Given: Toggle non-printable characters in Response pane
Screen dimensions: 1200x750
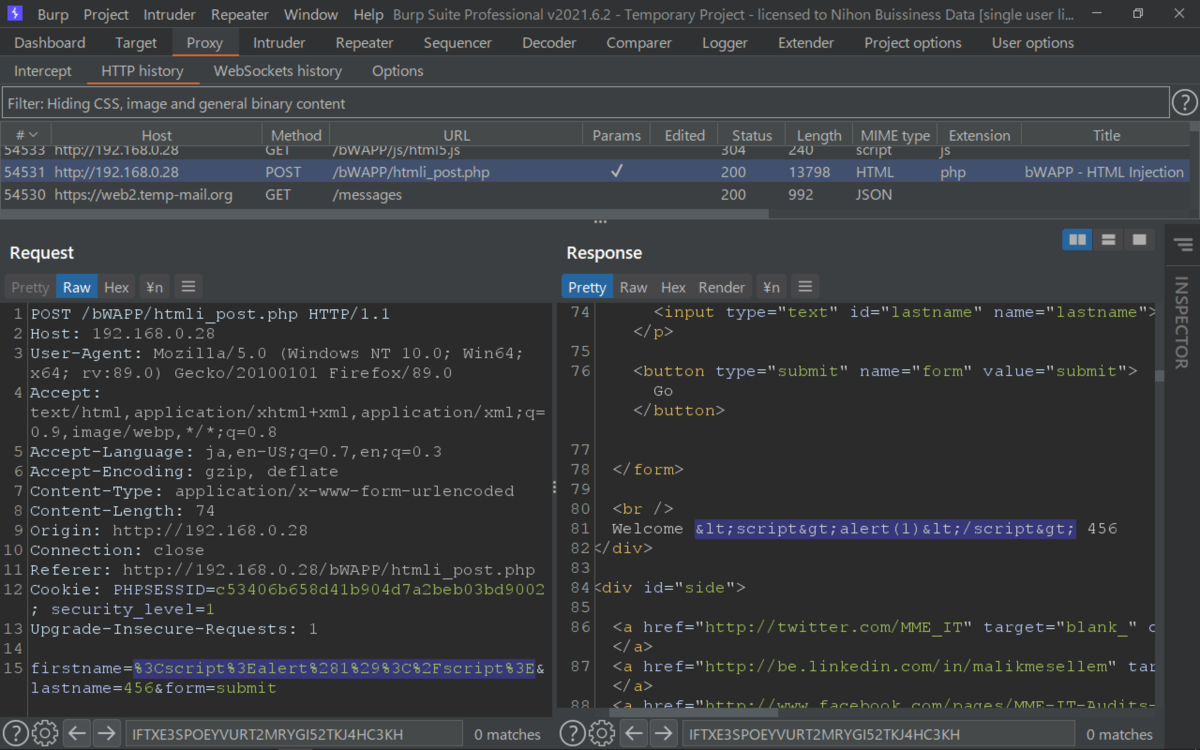Looking at the screenshot, I should tap(771, 287).
